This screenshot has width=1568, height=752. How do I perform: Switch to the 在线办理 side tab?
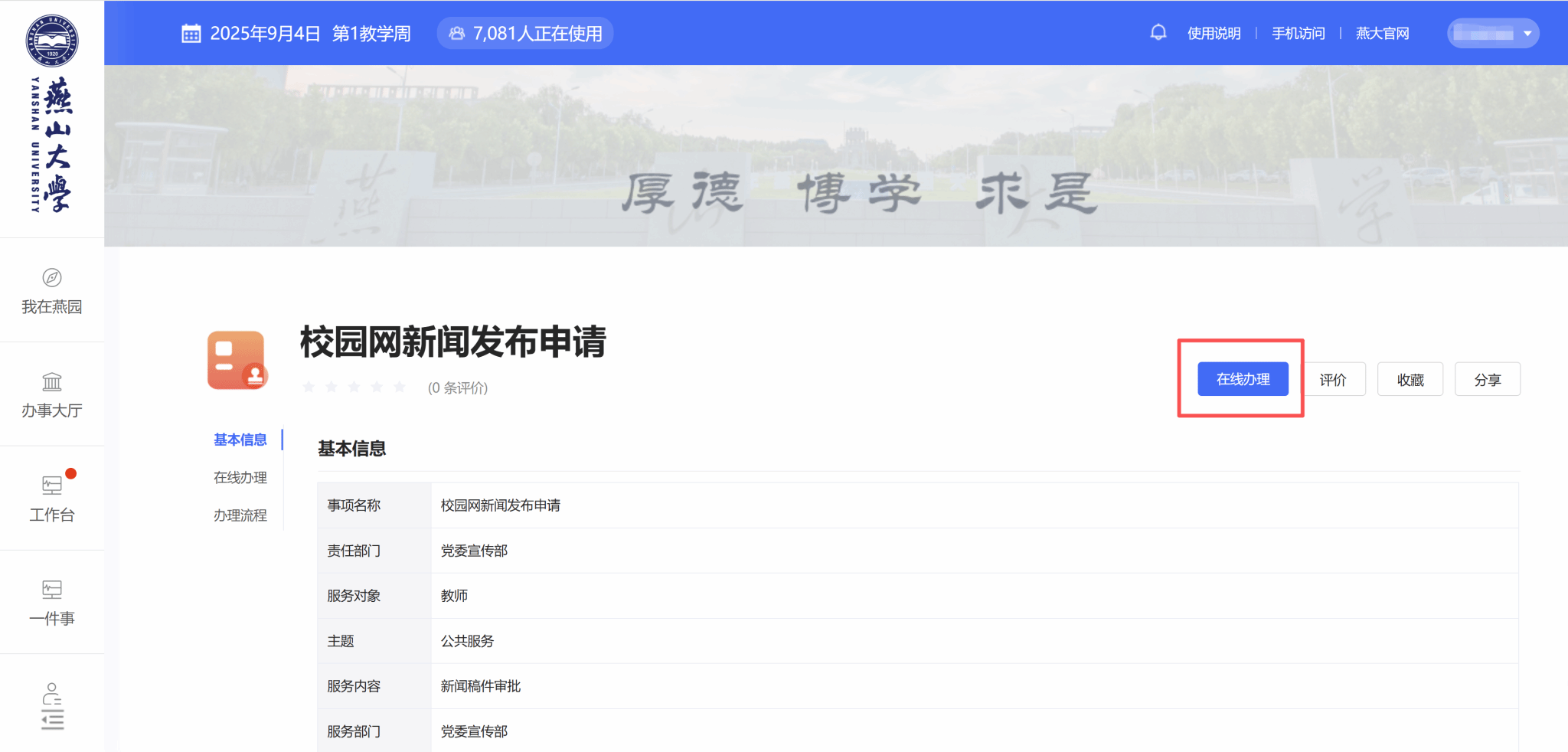coord(240,478)
